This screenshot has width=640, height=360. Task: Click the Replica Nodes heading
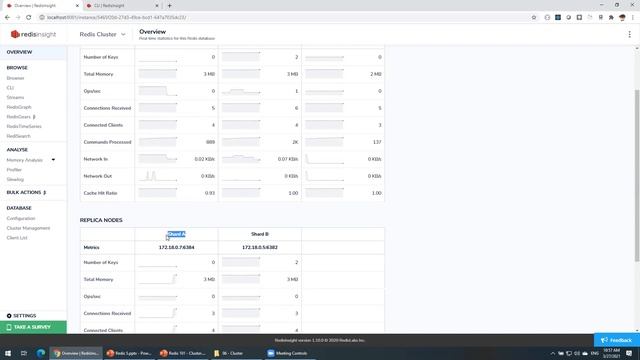pyautogui.click(x=101, y=220)
